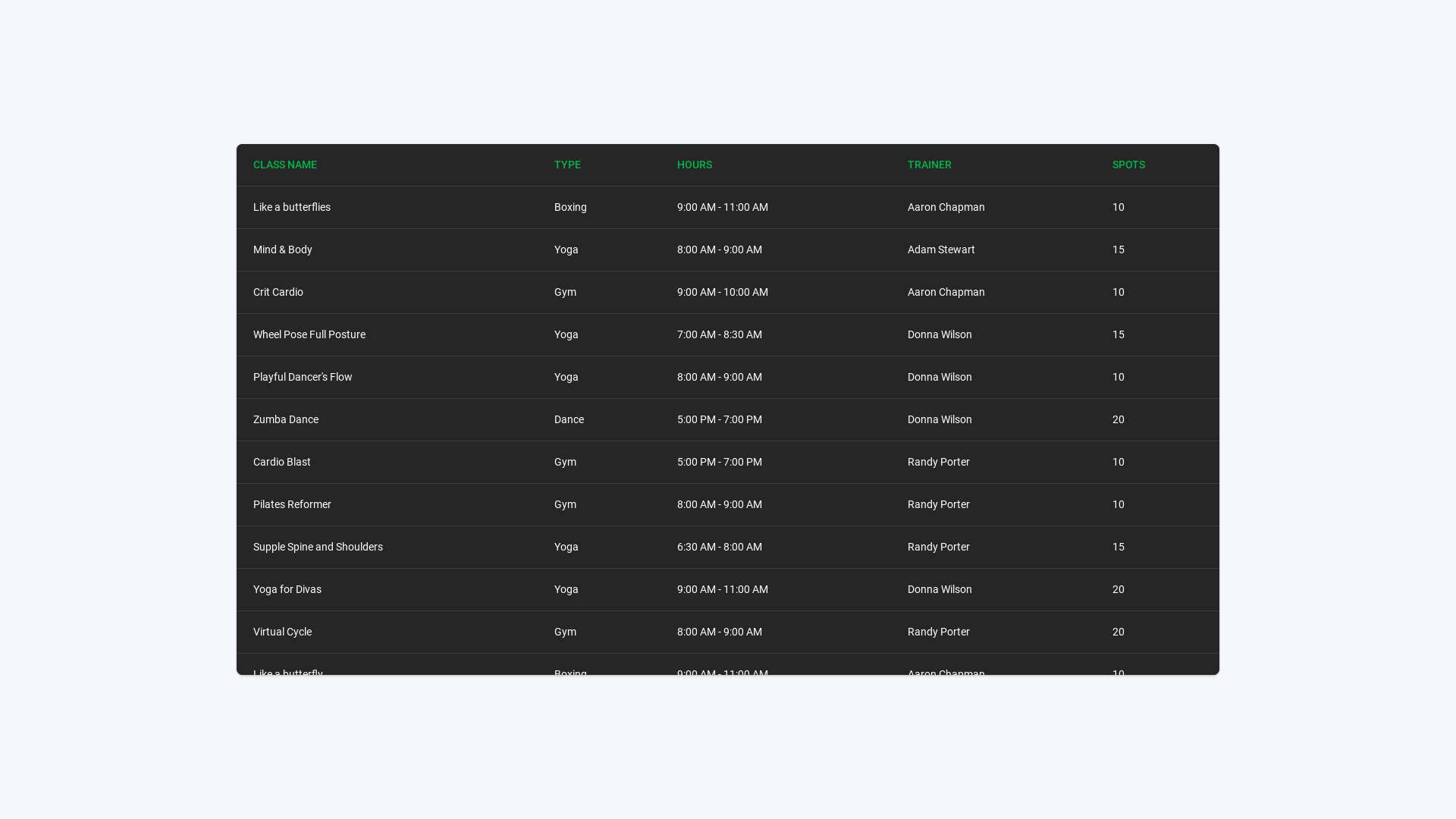Sort table by SPOTS column header
Viewport: 1456px width, 819px height.
point(1128,165)
